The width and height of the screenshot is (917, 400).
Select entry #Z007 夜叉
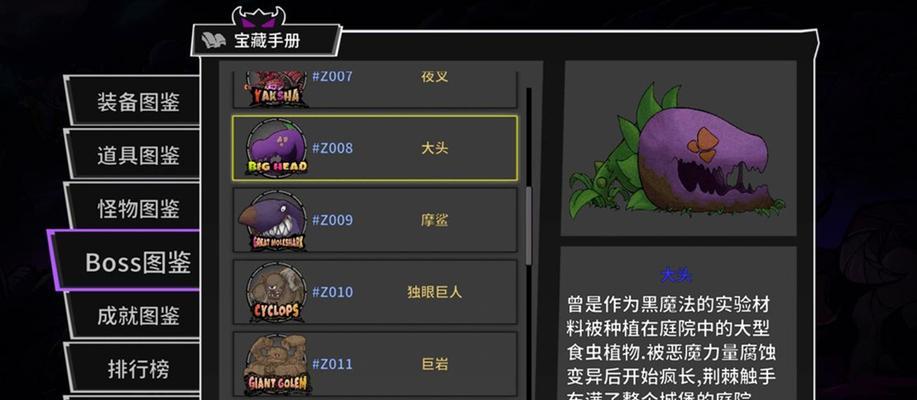(x=375, y=89)
